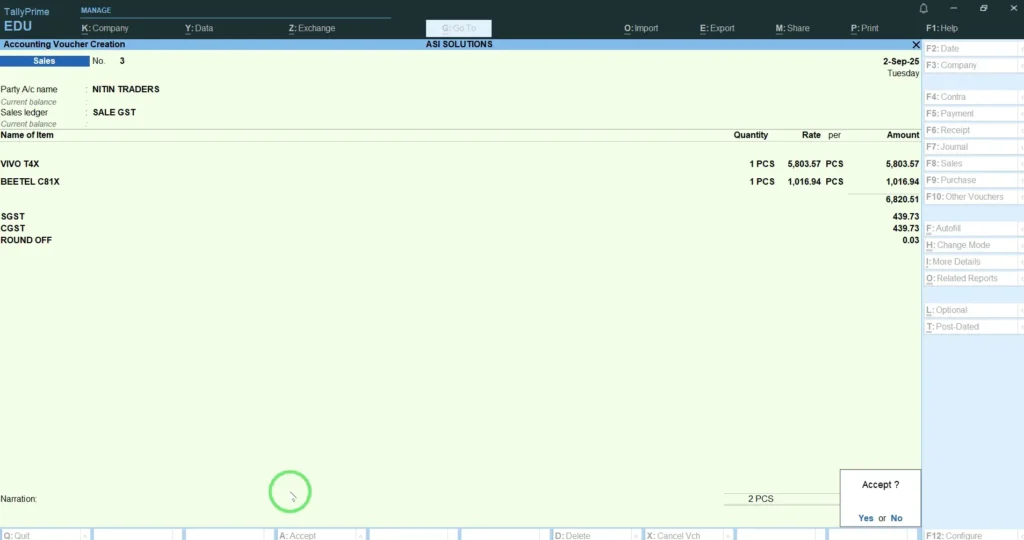Click the voucher number 3
The width and height of the screenshot is (1024, 540).
click(122, 61)
